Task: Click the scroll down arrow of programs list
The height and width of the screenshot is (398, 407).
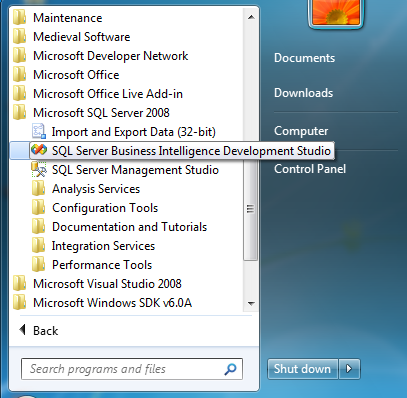Action: (251, 303)
